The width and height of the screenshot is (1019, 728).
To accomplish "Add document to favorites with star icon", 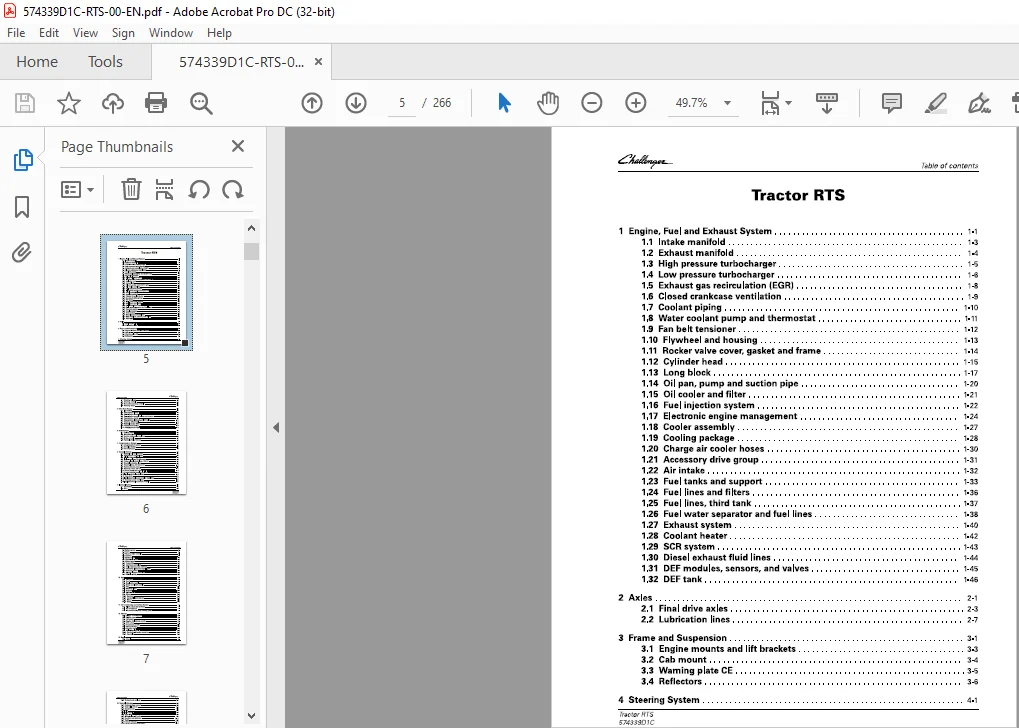I will click(x=68, y=103).
